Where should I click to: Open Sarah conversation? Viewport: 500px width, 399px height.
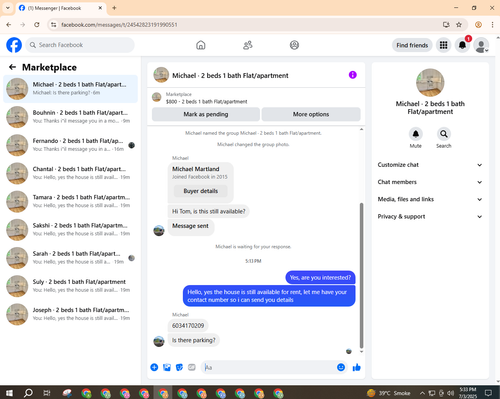(x=70, y=258)
